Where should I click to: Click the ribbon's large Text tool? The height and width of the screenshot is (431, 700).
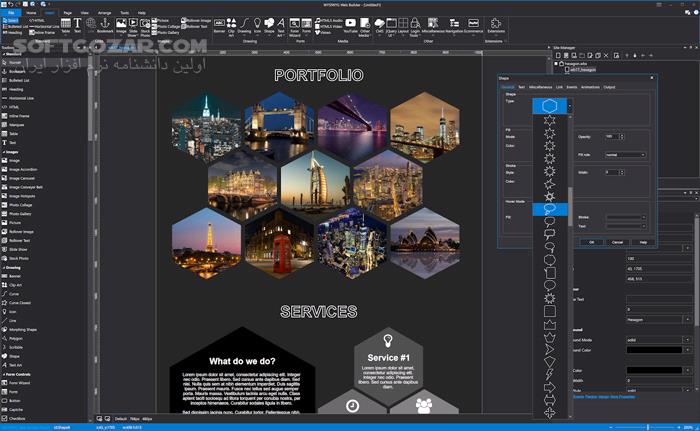[x=77, y=25]
